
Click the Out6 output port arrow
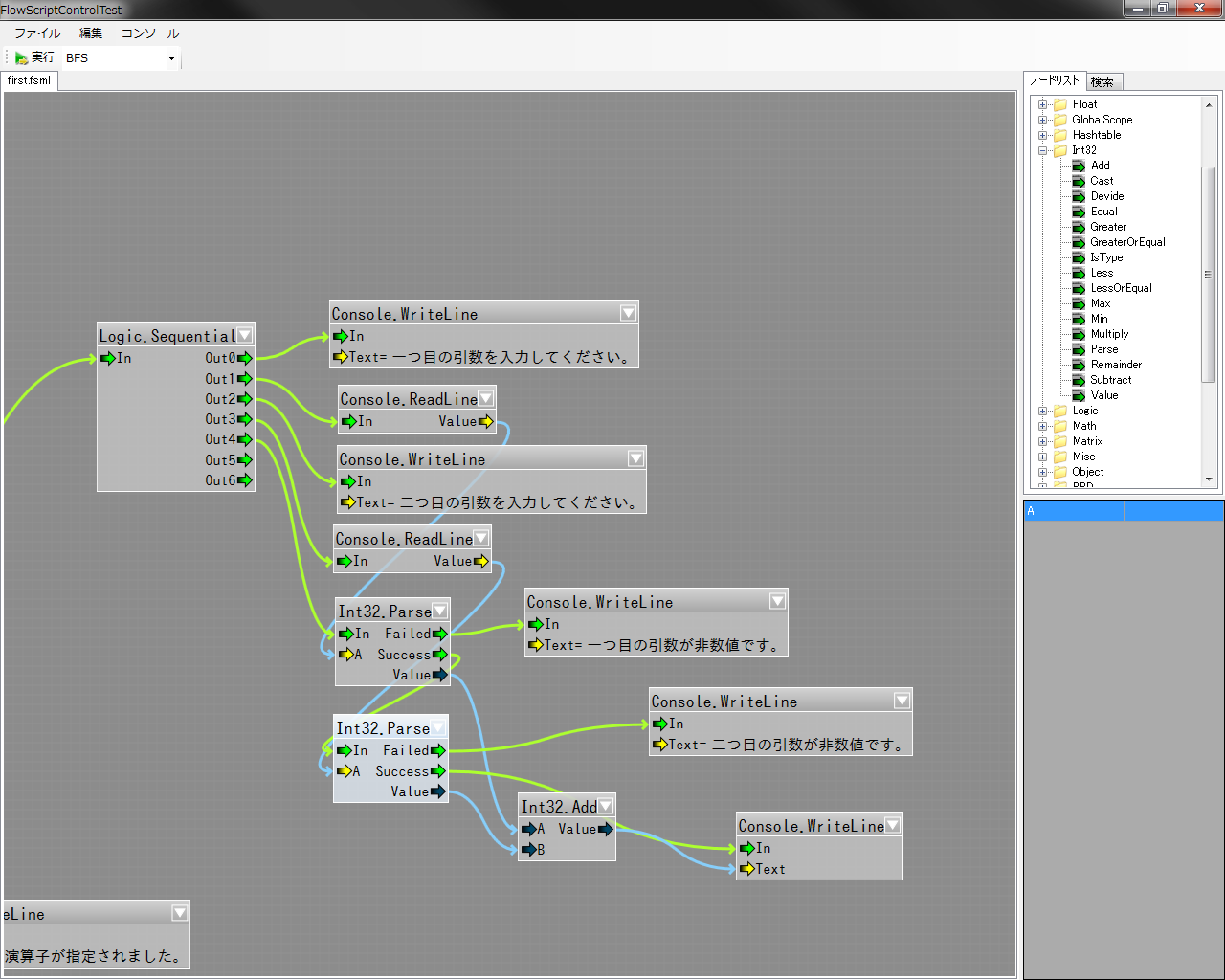point(245,480)
